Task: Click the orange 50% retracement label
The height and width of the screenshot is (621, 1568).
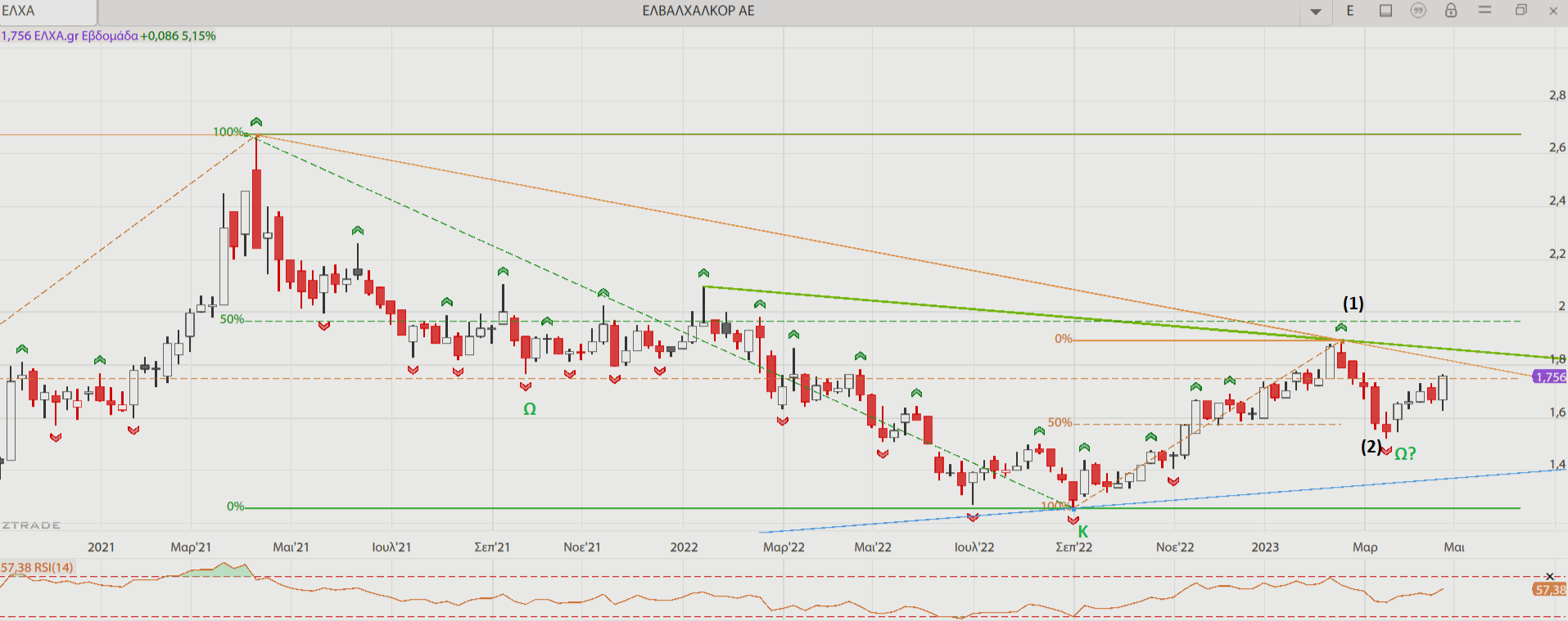Action: click(x=1060, y=422)
